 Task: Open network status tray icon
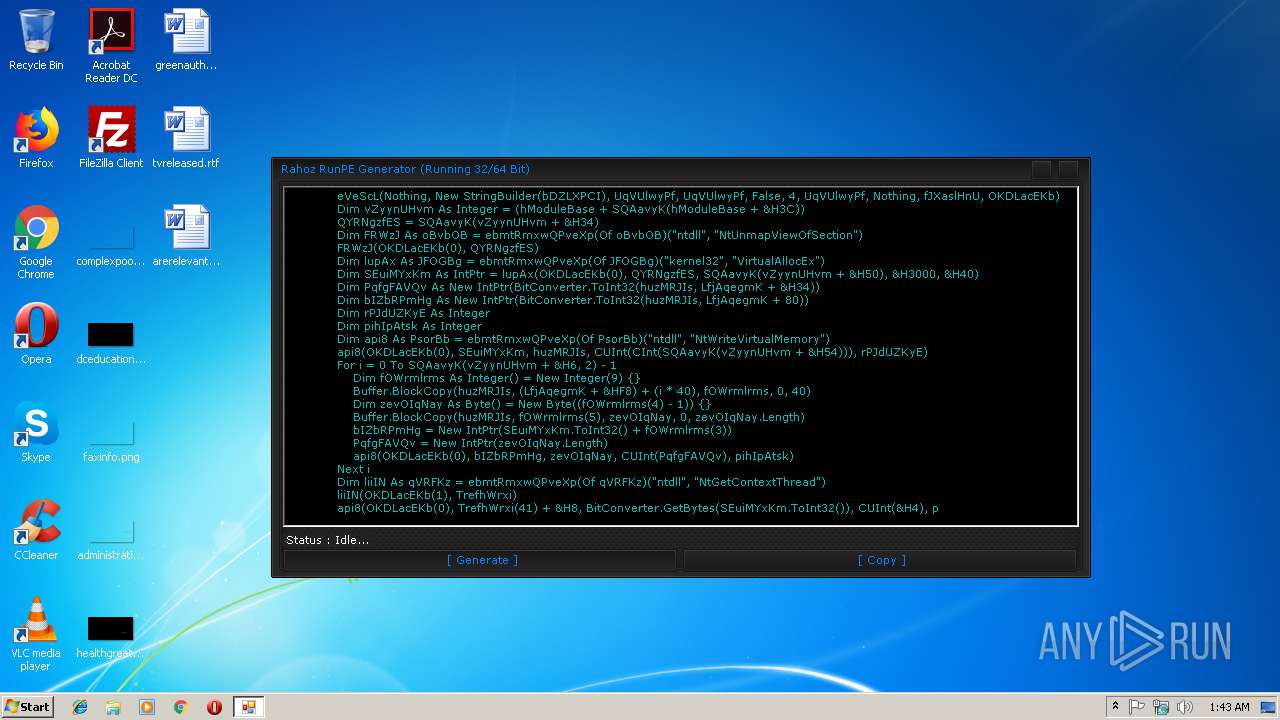[1161, 707]
